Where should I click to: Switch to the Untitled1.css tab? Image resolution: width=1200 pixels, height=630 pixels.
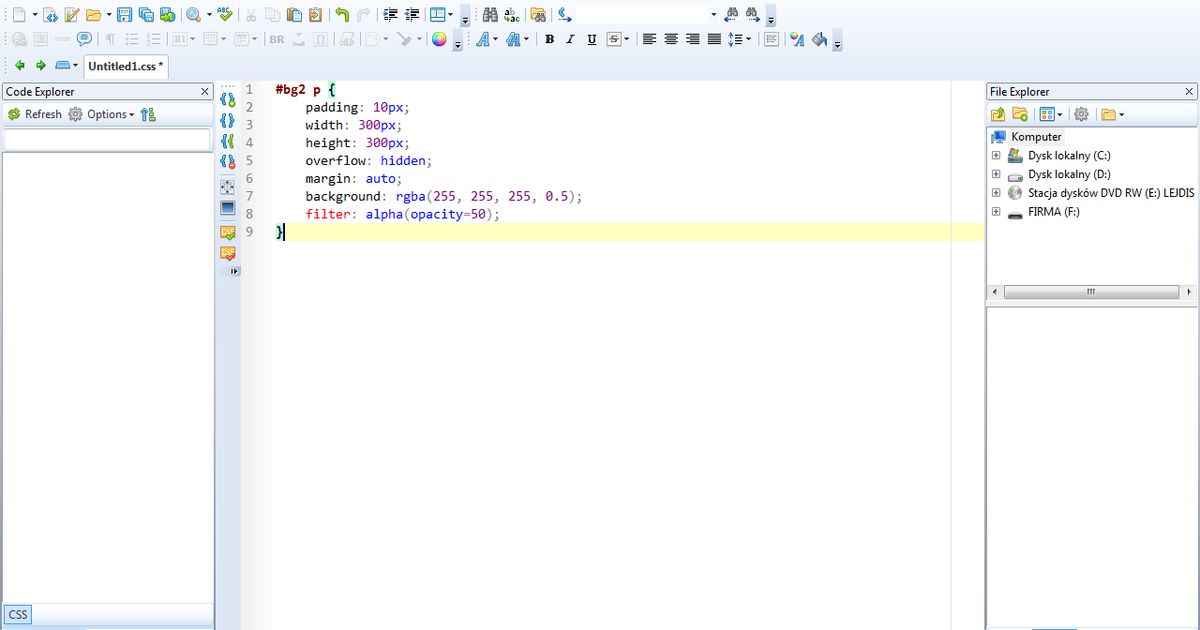[125, 66]
